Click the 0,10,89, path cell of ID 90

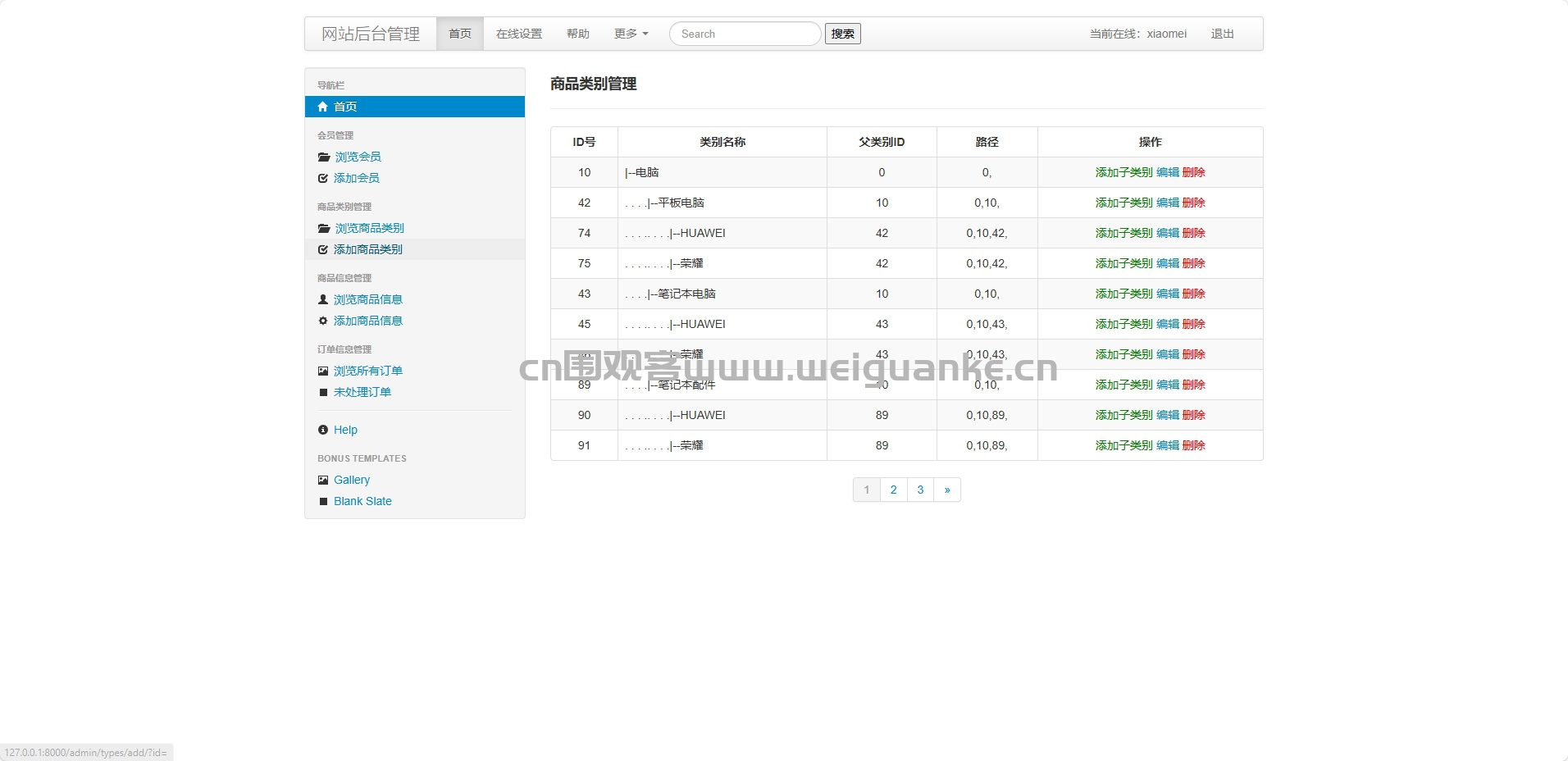click(x=987, y=415)
